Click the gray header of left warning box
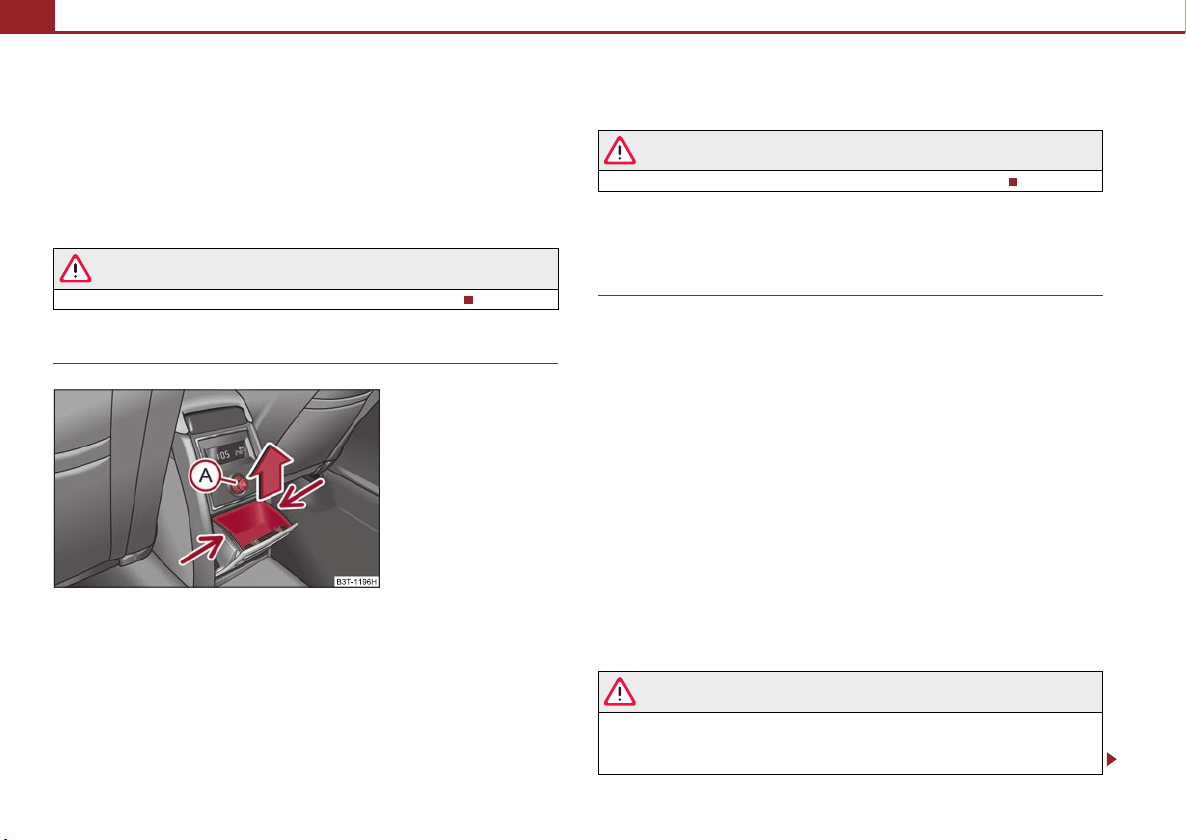Image resolution: width=1186 pixels, height=840 pixels. coord(306,269)
